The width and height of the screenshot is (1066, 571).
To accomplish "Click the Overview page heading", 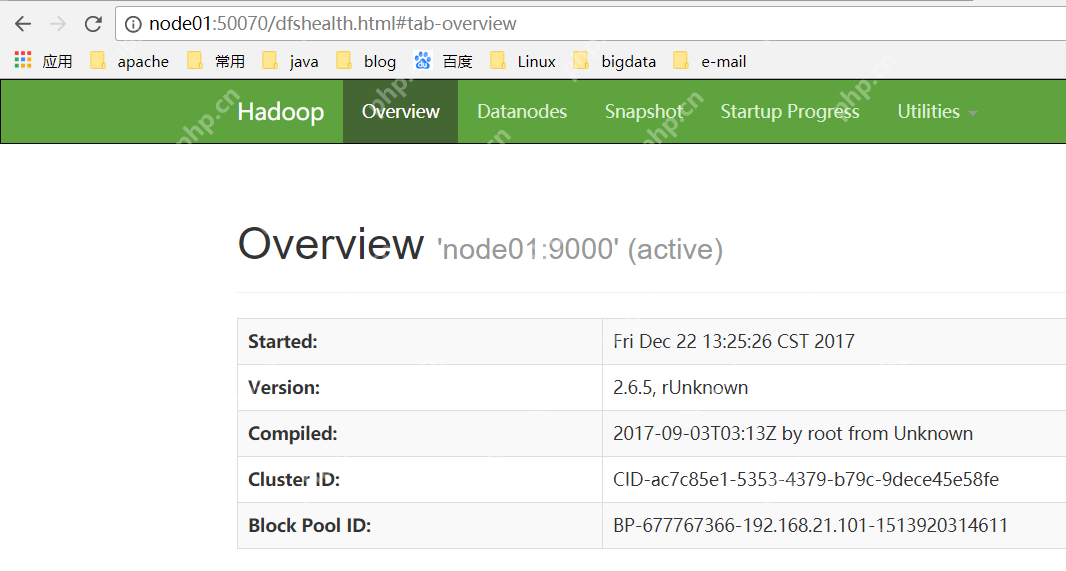I will [x=330, y=244].
